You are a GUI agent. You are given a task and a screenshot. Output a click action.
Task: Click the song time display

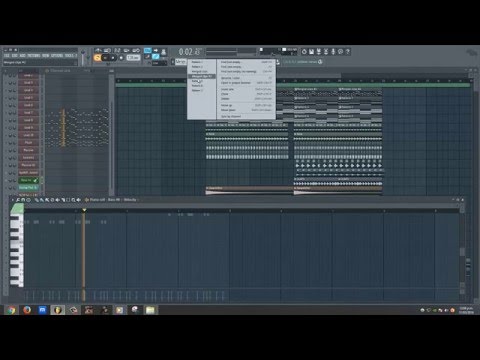[190, 52]
